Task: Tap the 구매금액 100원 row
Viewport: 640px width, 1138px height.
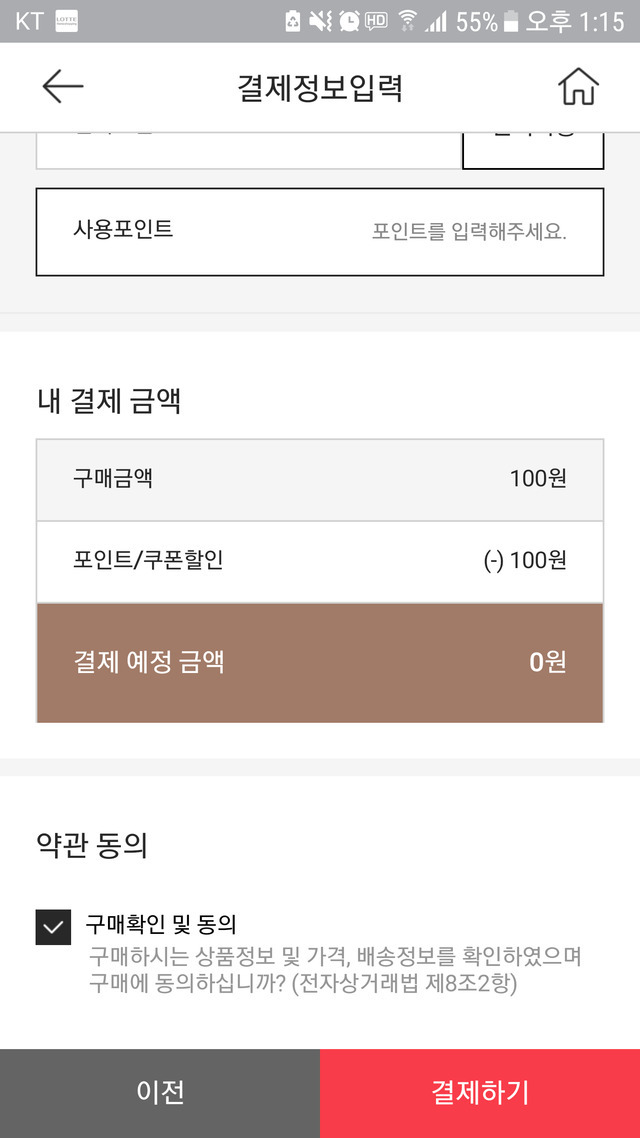Action: coord(320,479)
